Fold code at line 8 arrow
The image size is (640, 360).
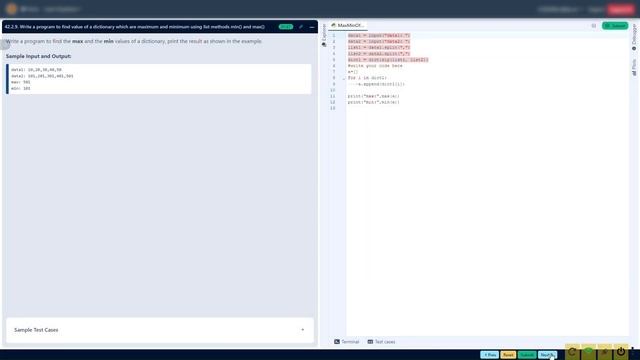click(x=344, y=78)
